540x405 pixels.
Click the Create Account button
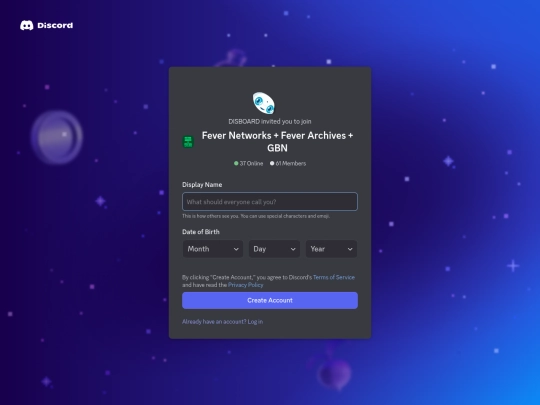(270, 300)
